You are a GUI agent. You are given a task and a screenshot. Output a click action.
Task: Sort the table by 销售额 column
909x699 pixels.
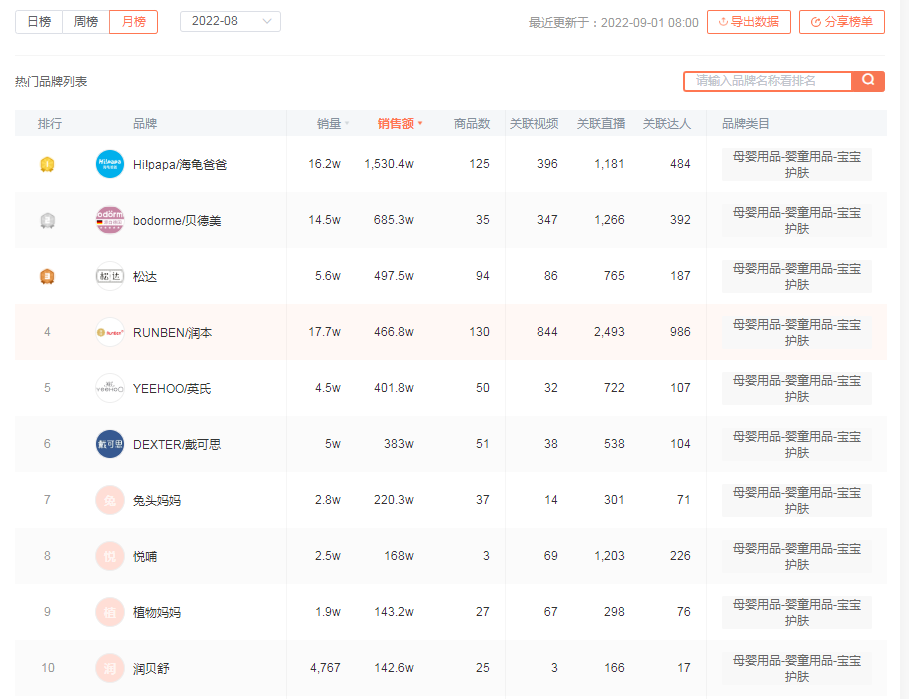pyautogui.click(x=399, y=124)
